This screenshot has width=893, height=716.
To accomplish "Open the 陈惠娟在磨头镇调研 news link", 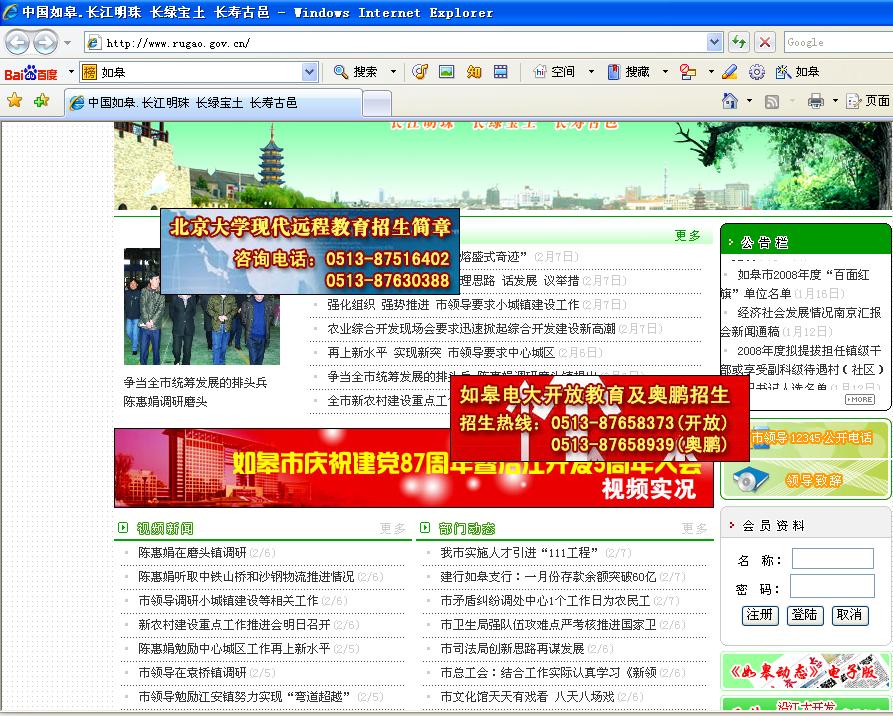I will [x=192, y=552].
